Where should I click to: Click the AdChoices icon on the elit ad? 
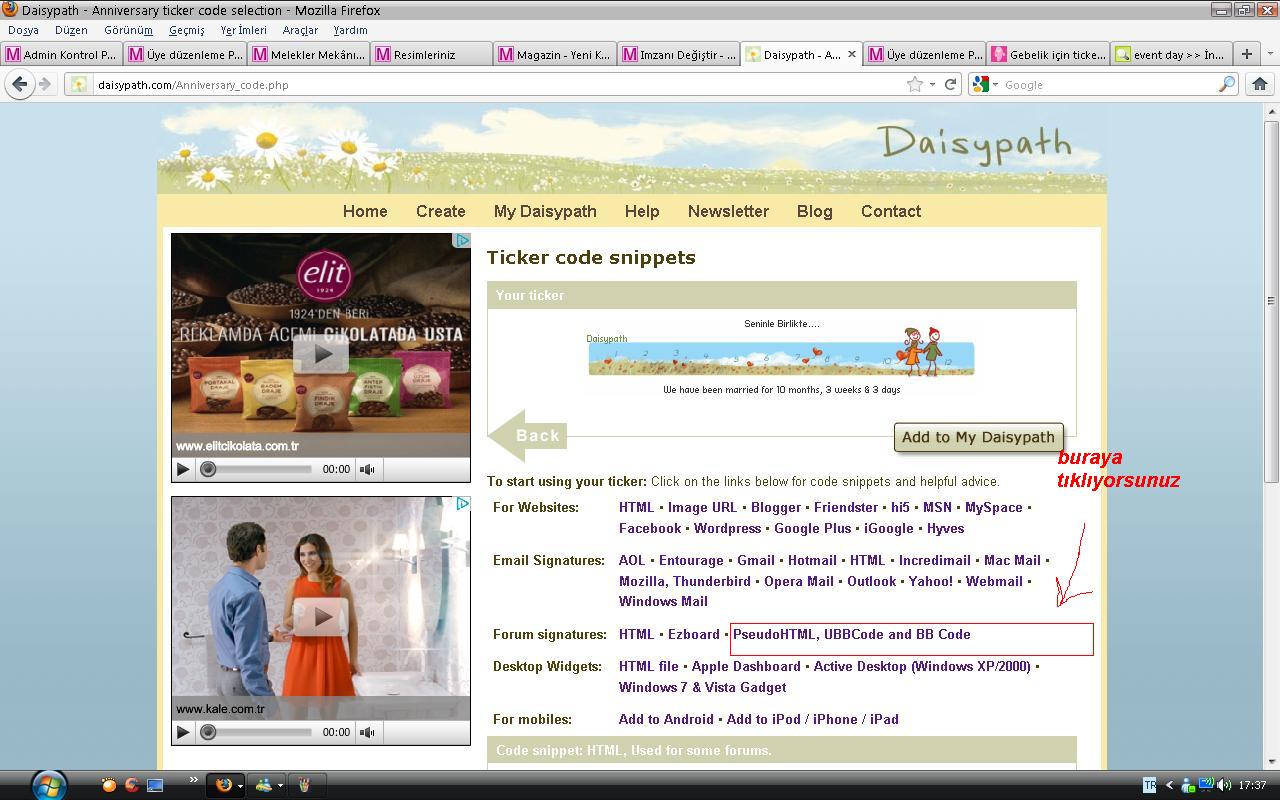point(462,241)
